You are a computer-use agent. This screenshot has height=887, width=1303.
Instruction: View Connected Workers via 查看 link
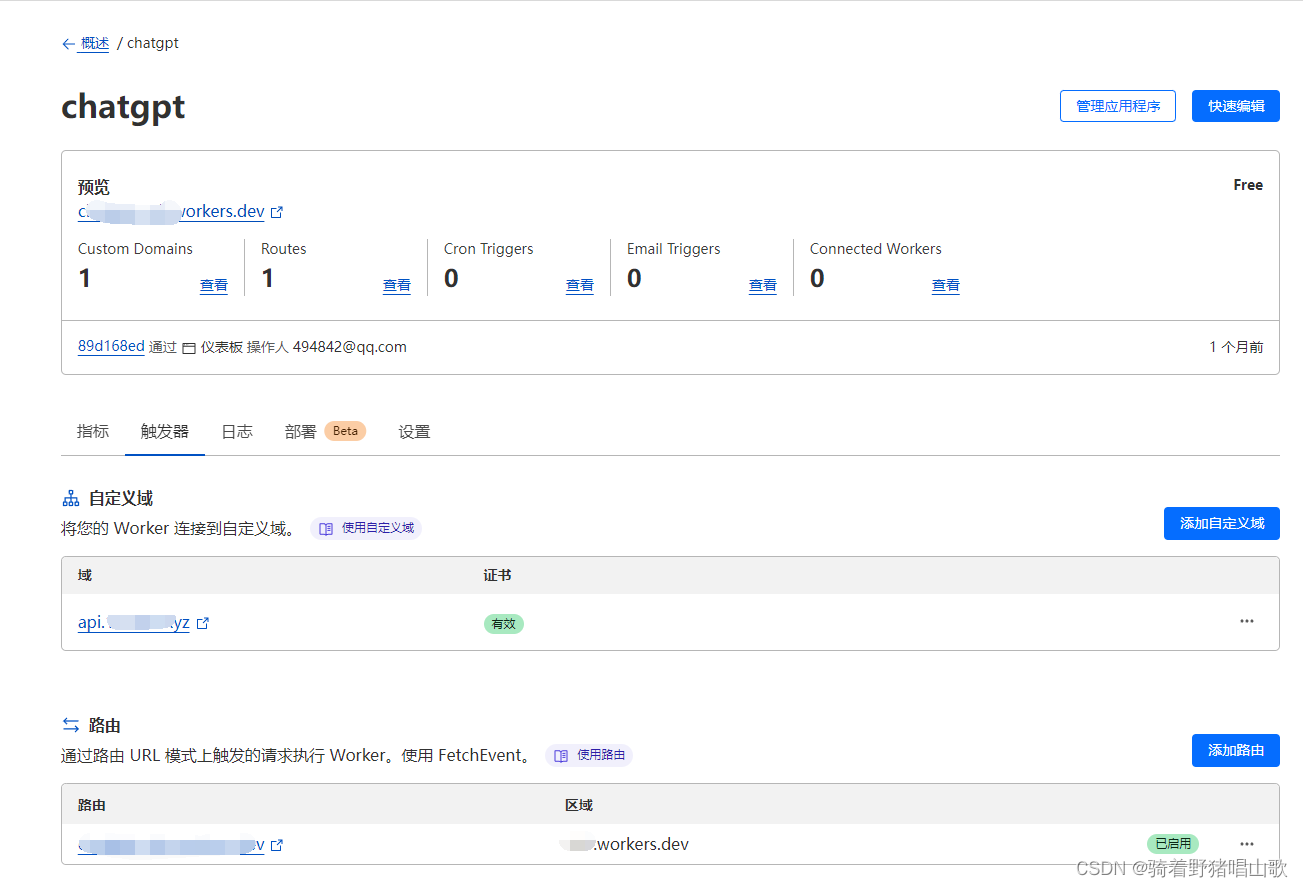(x=946, y=286)
